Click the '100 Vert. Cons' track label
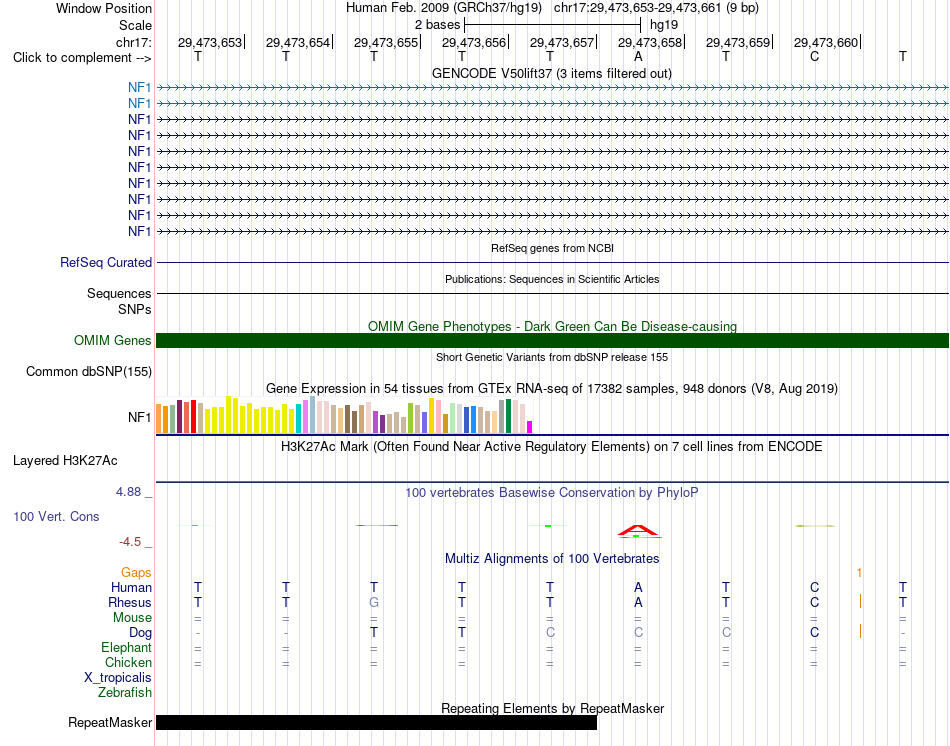The image size is (950, 746). 56,516
